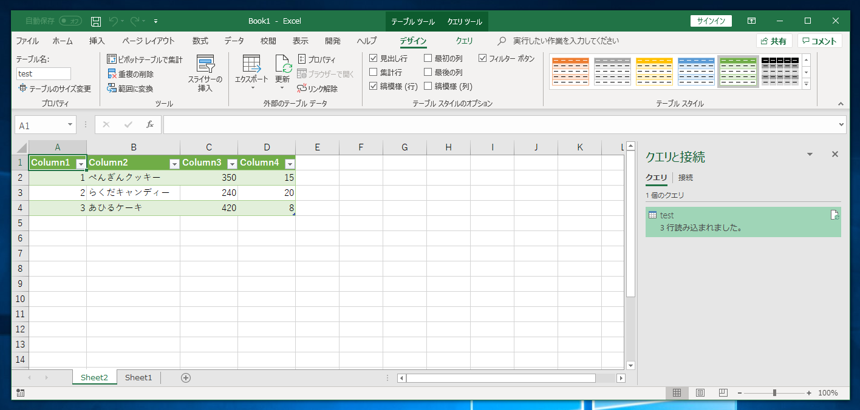This screenshot has width=860, height=410.
Task: Switch to Sheet1 tab
Action: (138, 377)
